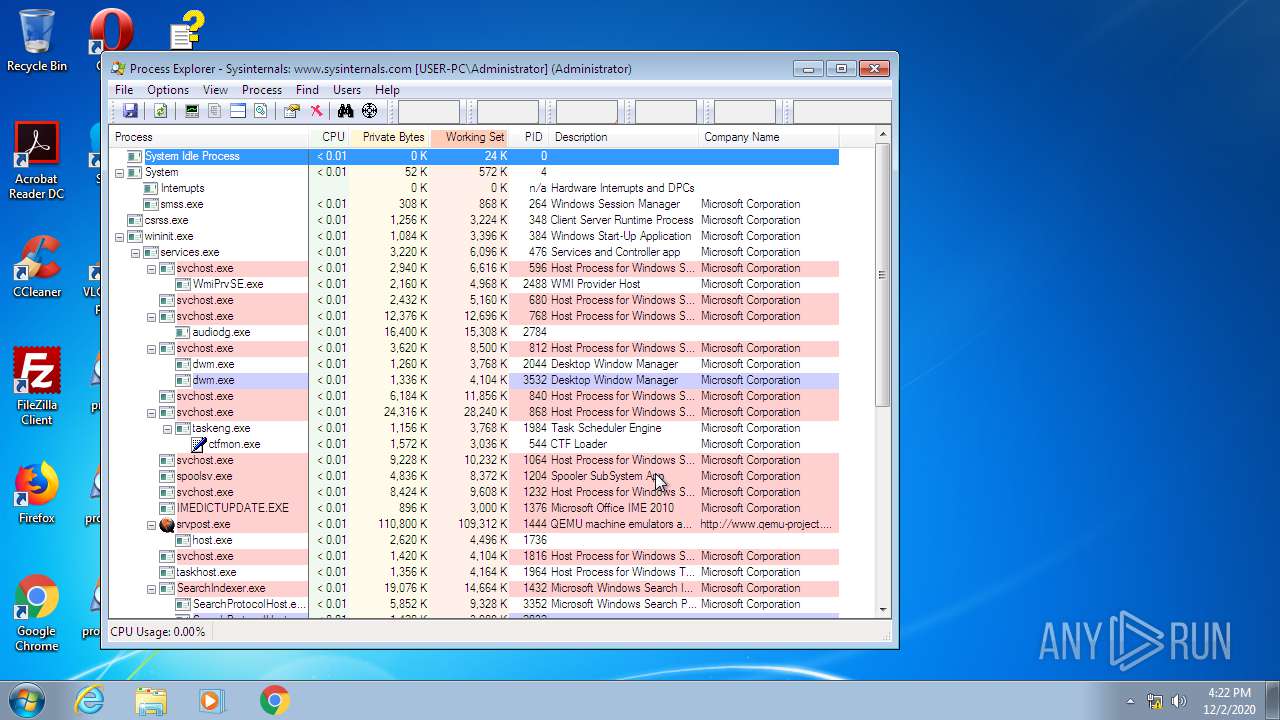The height and width of the screenshot is (720, 1280).
Task: Open the Help menu
Action: click(x=387, y=90)
